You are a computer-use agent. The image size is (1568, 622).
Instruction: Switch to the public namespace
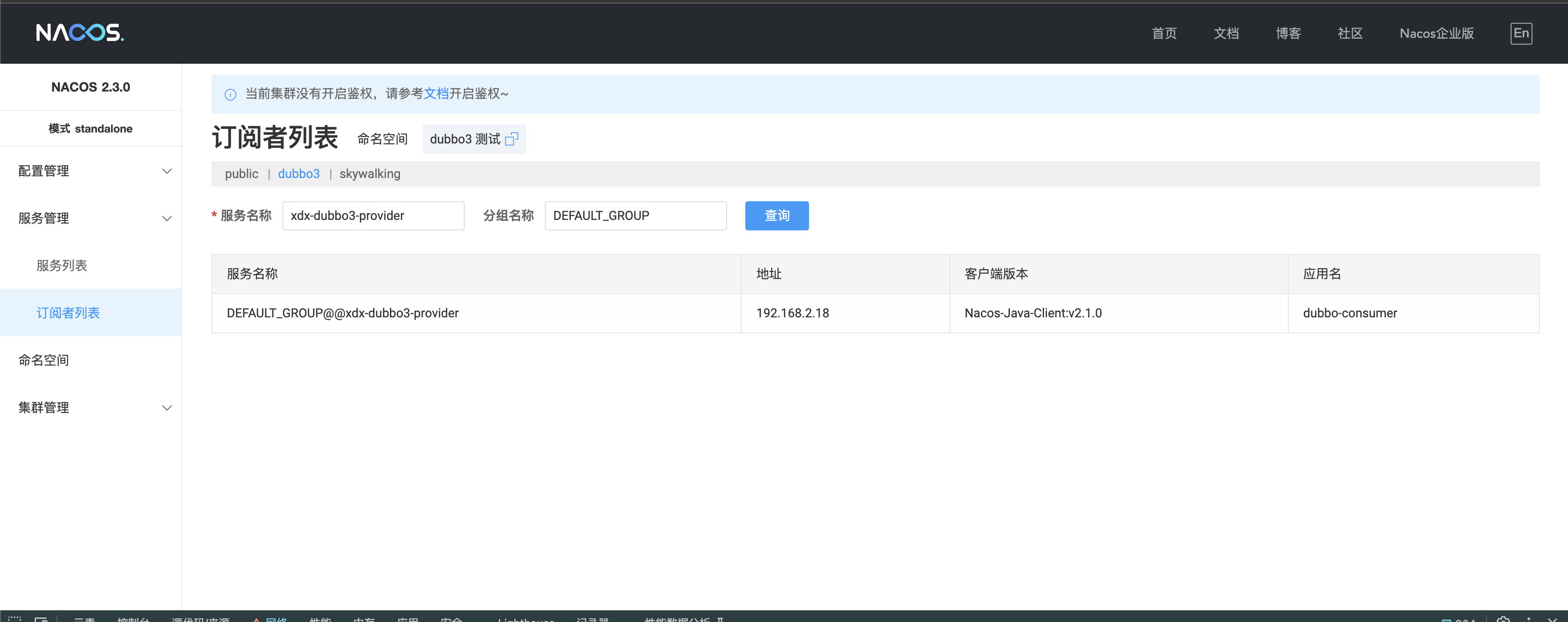[x=241, y=174]
